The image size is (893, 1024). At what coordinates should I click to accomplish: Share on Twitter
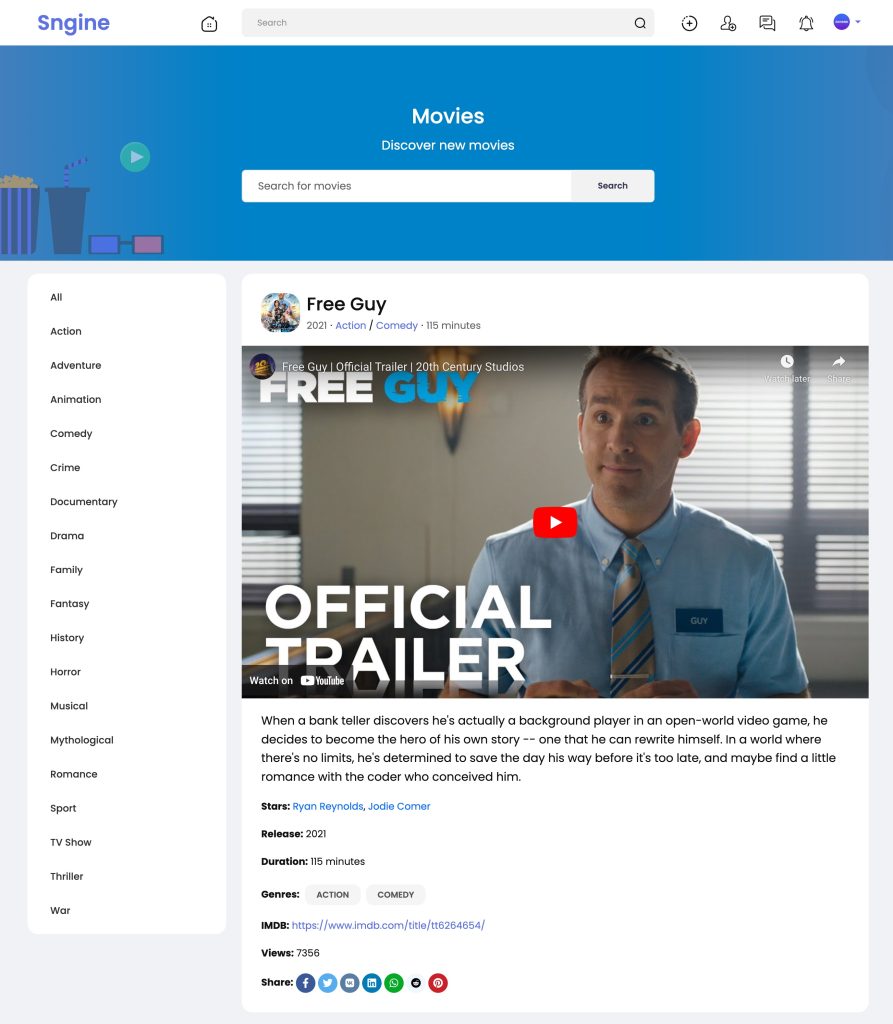coord(327,983)
